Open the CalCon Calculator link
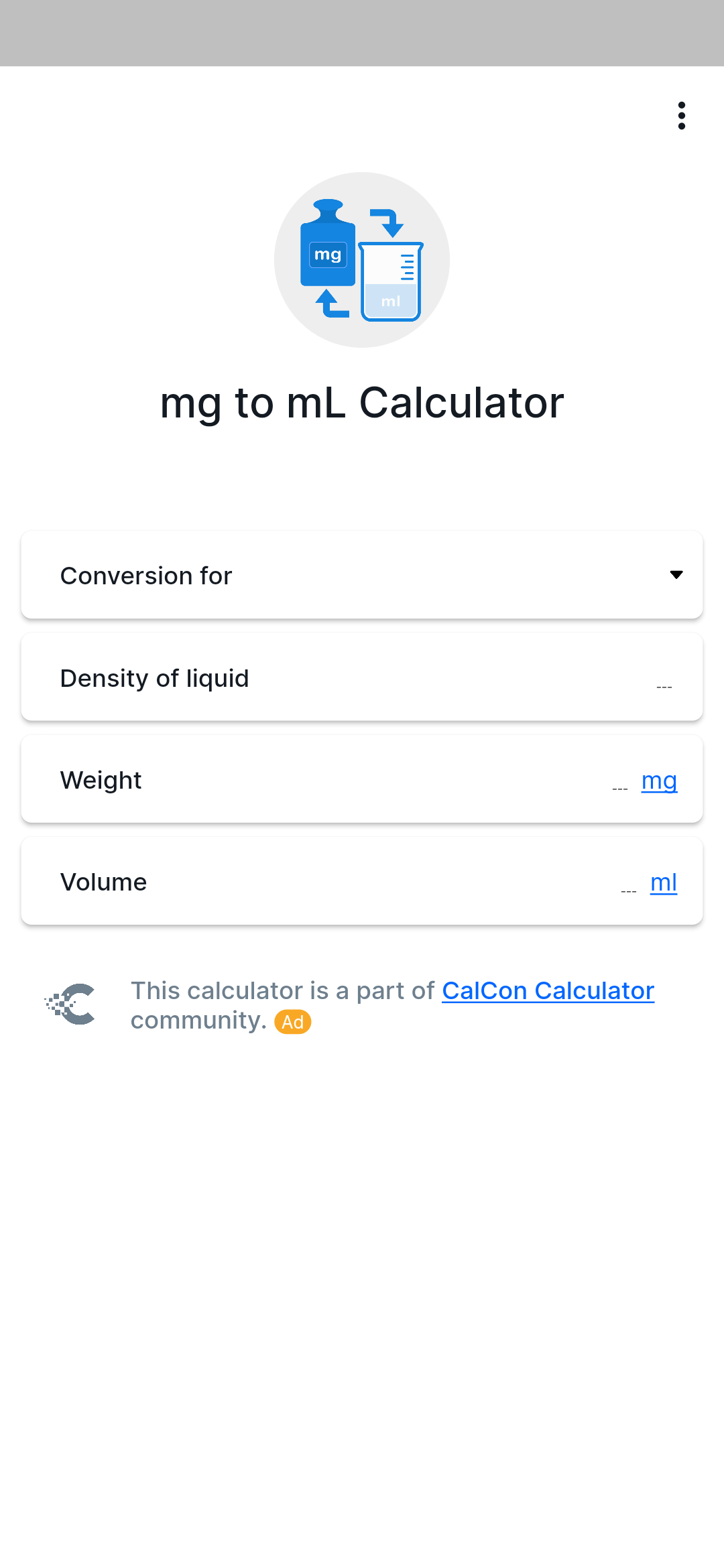Viewport: 724px width, 1568px height. click(x=548, y=990)
